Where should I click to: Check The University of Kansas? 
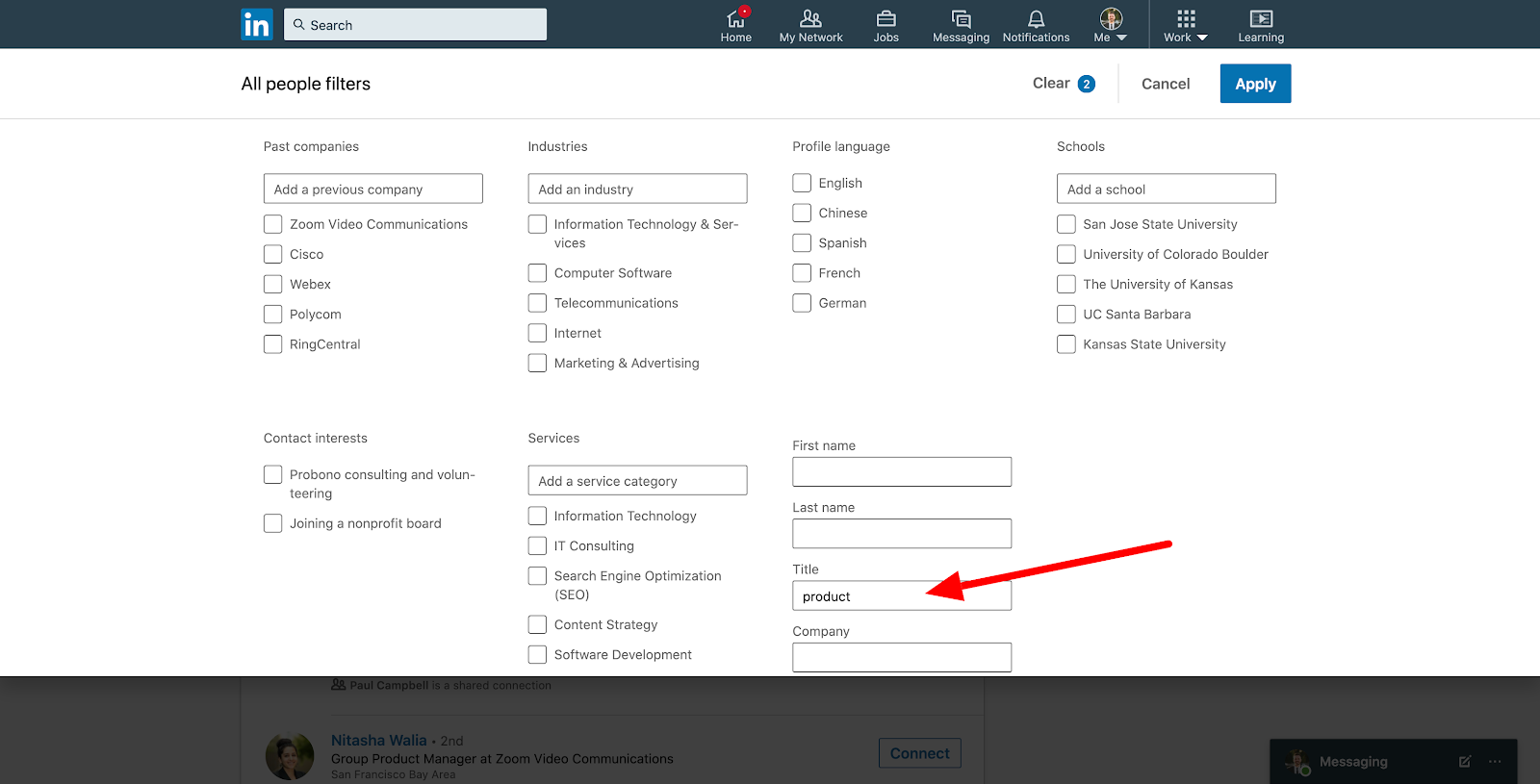(1065, 284)
